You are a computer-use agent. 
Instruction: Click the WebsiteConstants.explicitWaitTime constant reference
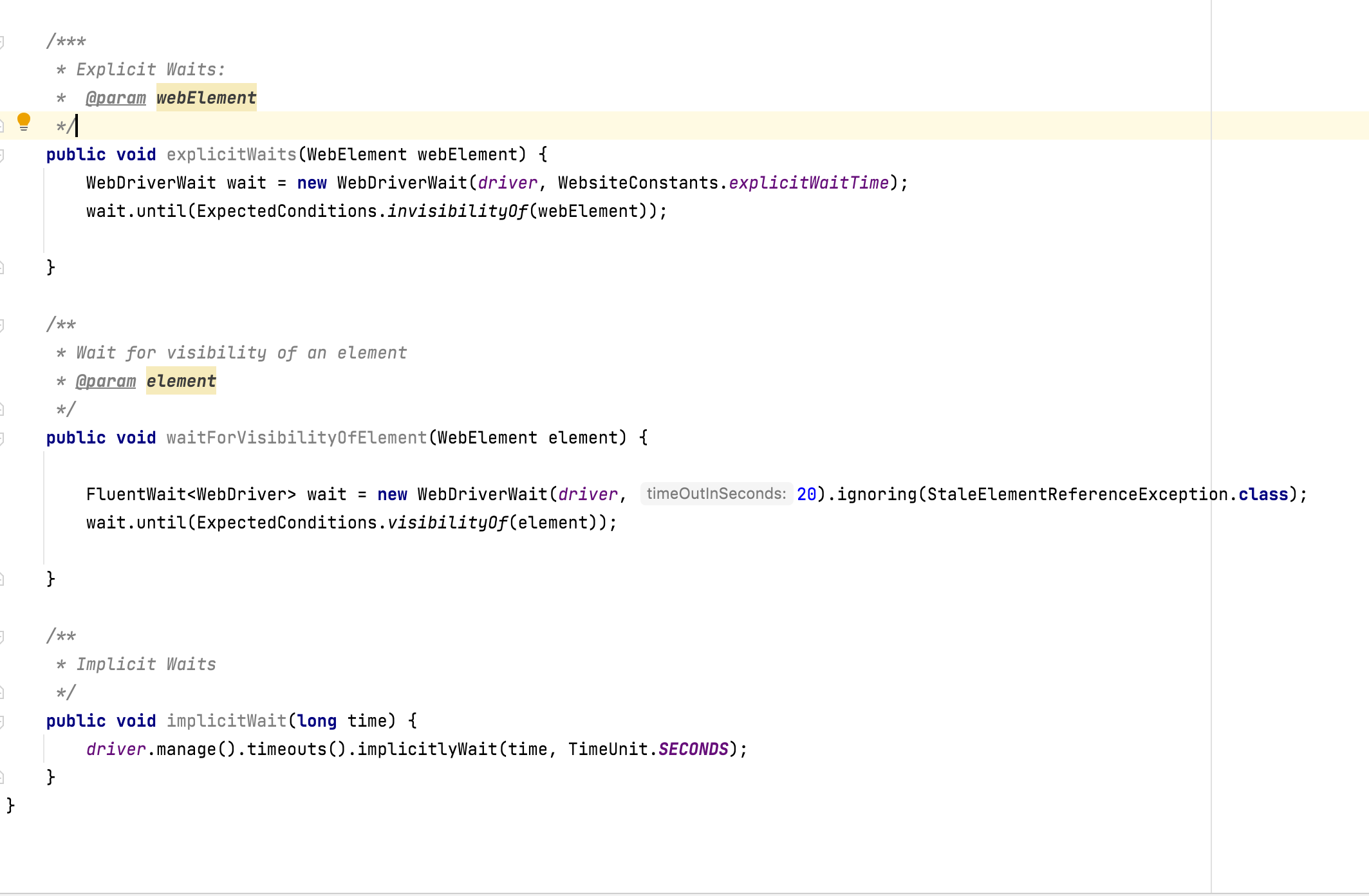click(810, 183)
